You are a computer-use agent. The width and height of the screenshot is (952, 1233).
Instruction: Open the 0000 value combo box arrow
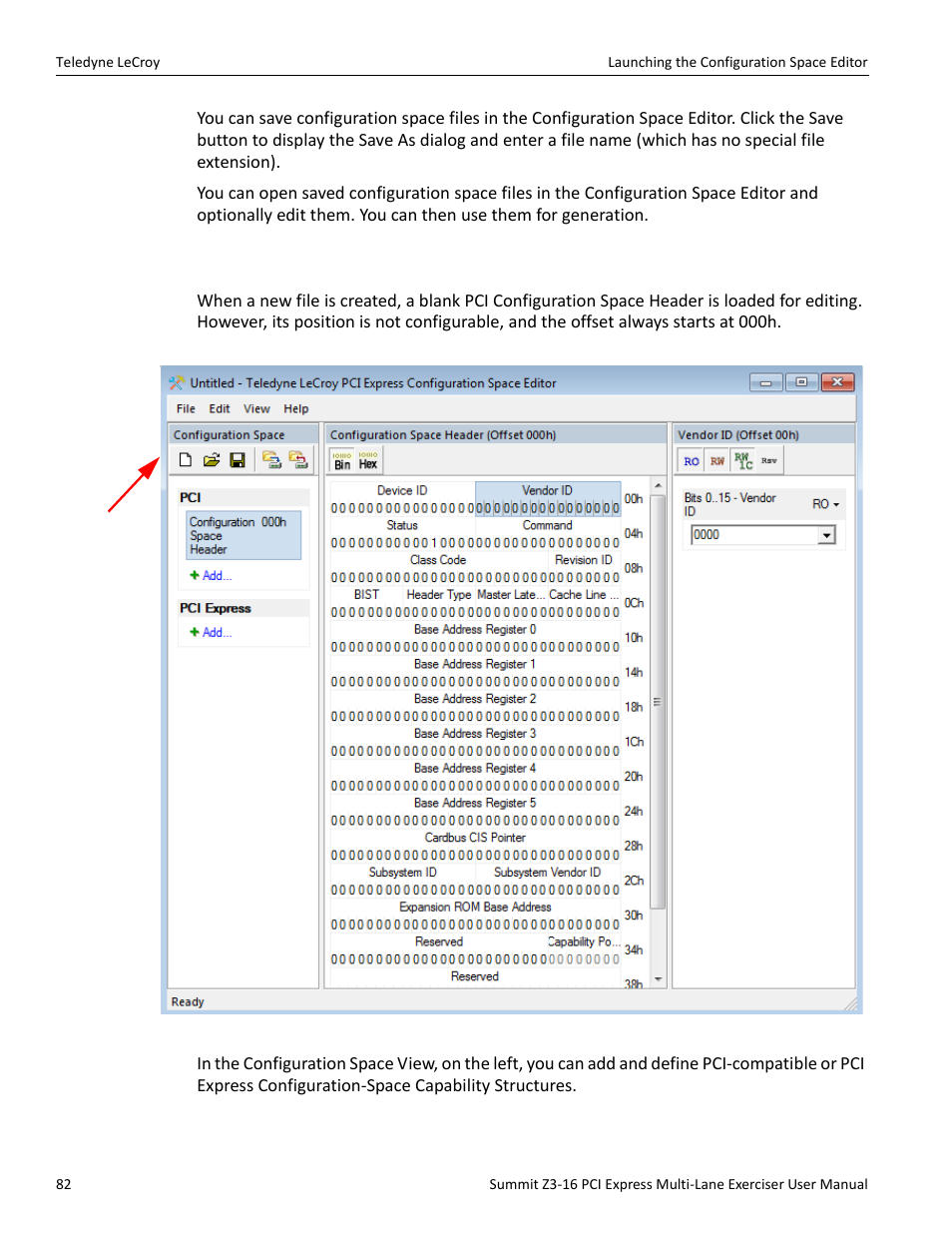click(826, 535)
